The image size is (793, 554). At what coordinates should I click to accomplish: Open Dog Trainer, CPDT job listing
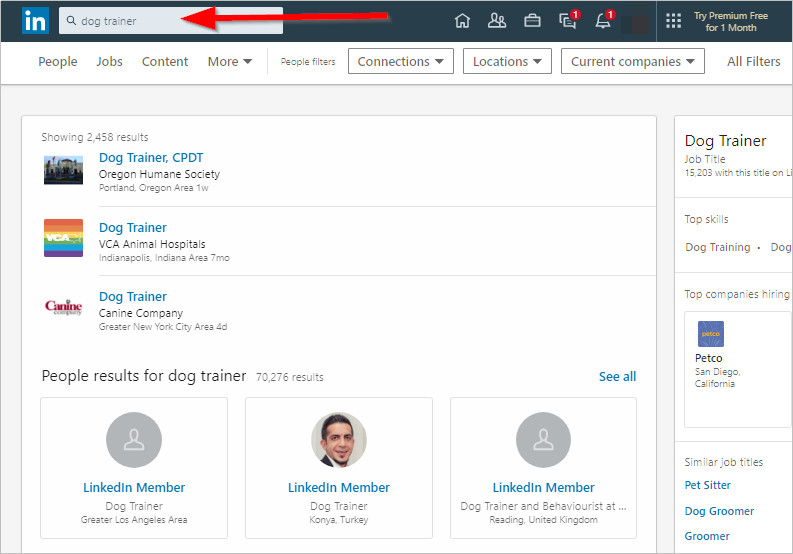coord(151,157)
